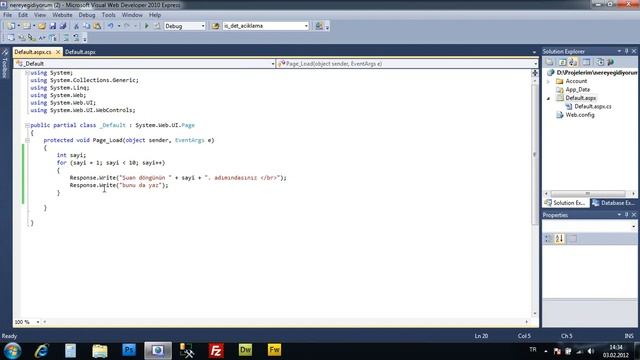Close the Default.aspx.cs editor tab
This screenshot has height=360, width=640.
click(x=58, y=52)
